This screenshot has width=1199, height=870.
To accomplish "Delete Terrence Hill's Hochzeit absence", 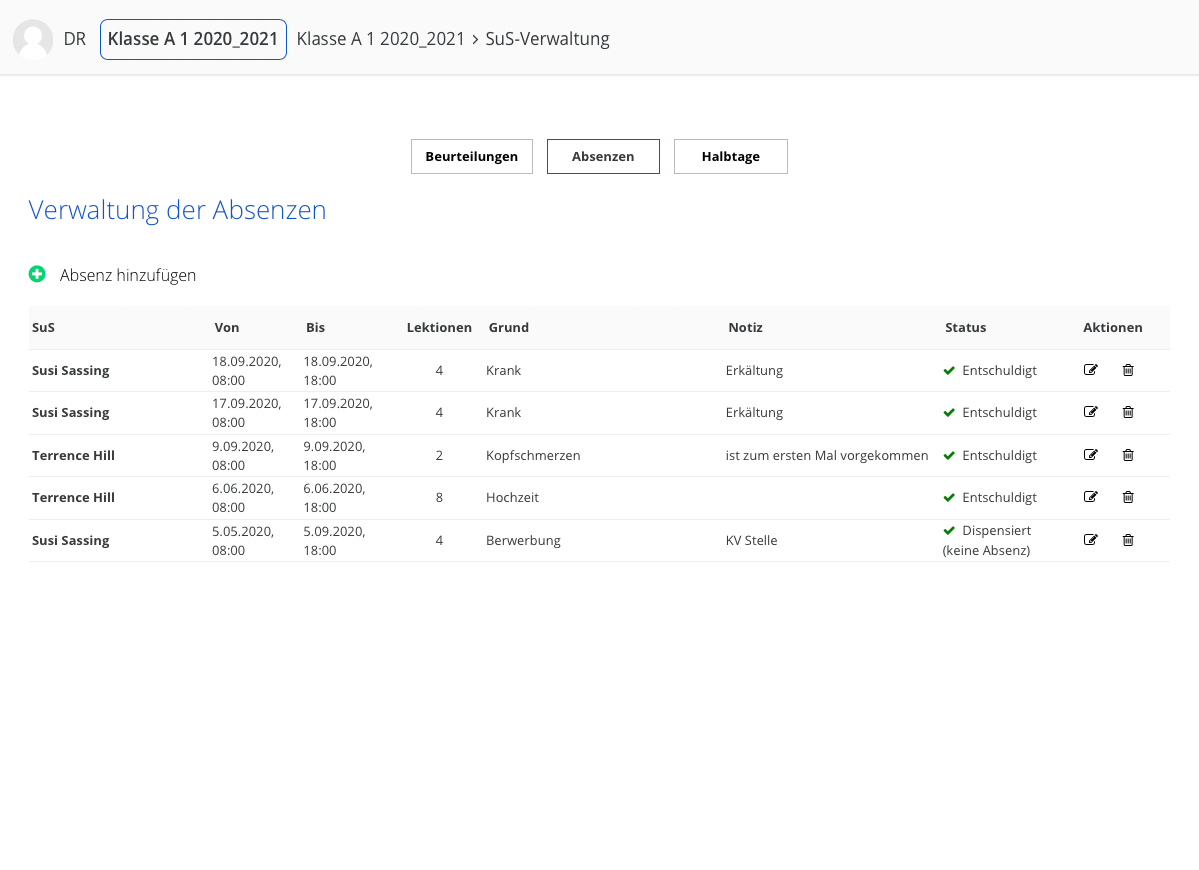I will coord(1128,497).
